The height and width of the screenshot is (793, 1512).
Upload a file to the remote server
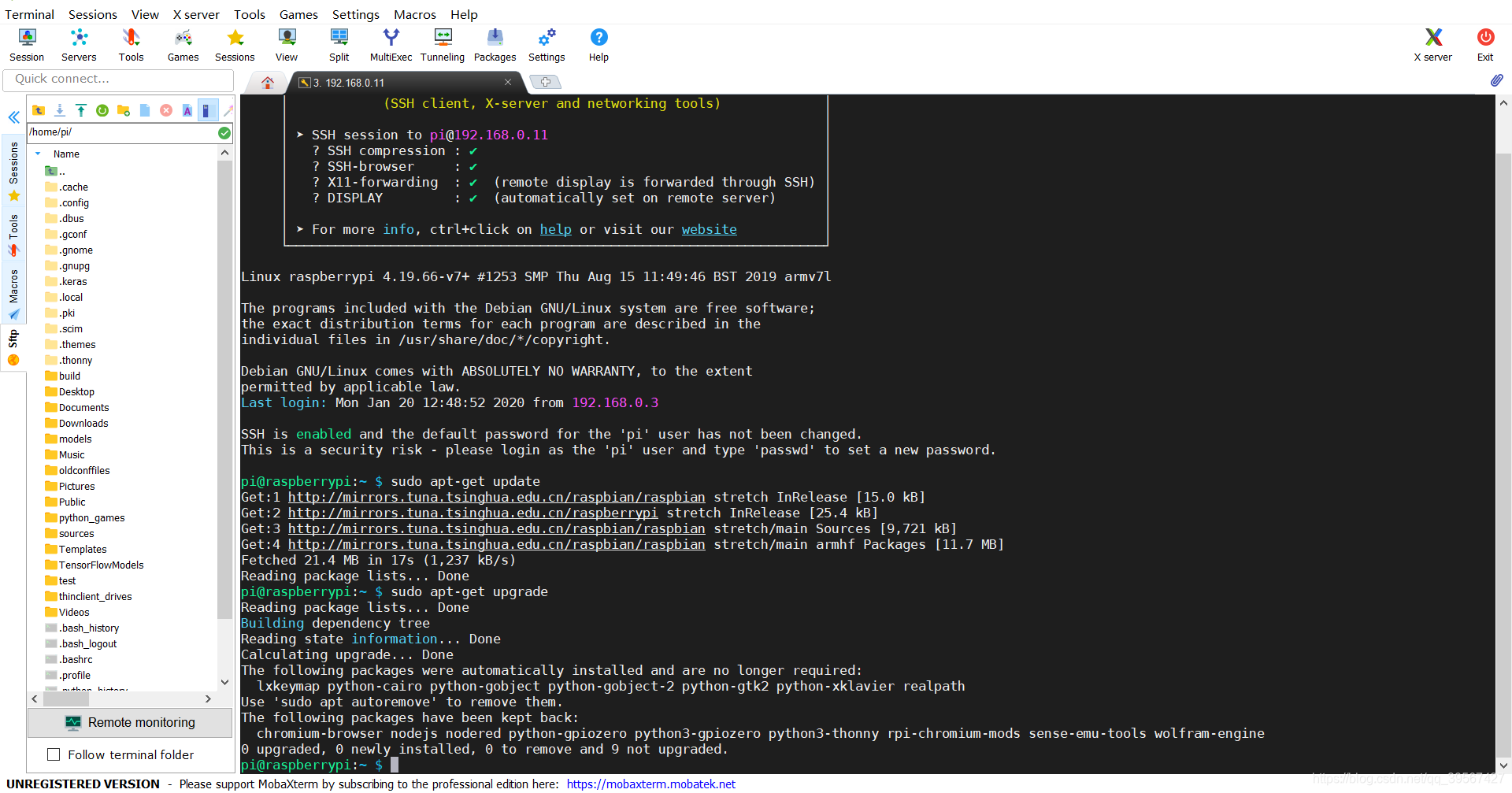click(81, 110)
